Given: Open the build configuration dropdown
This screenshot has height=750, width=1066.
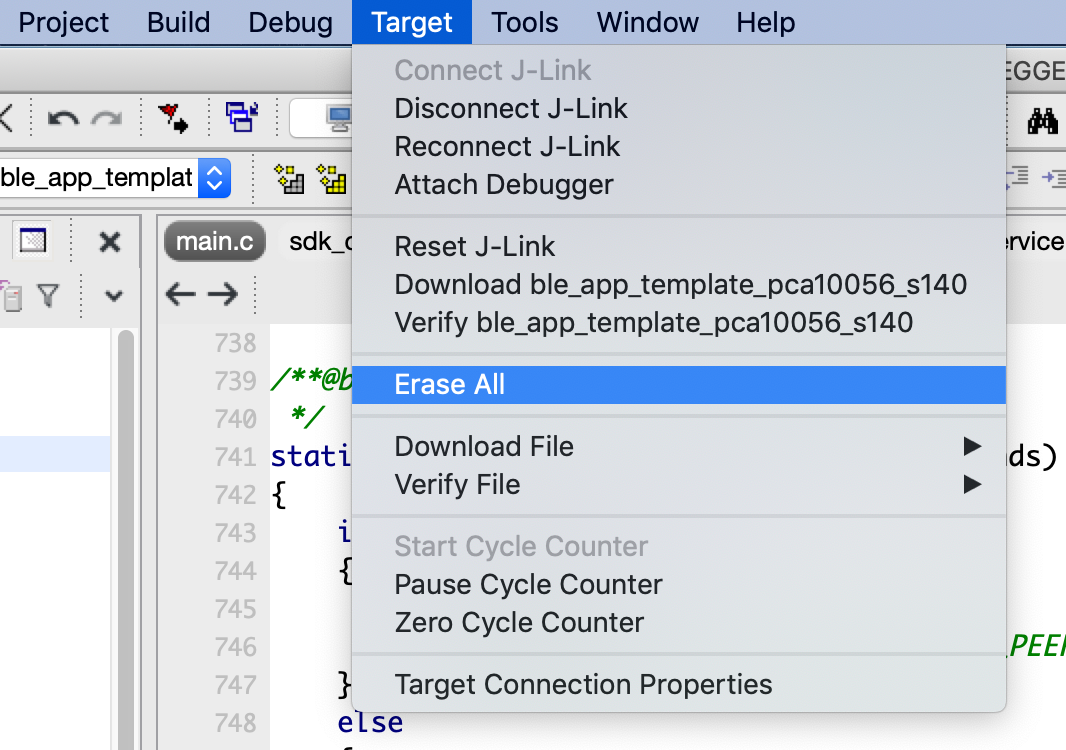Looking at the screenshot, I should pos(214,178).
